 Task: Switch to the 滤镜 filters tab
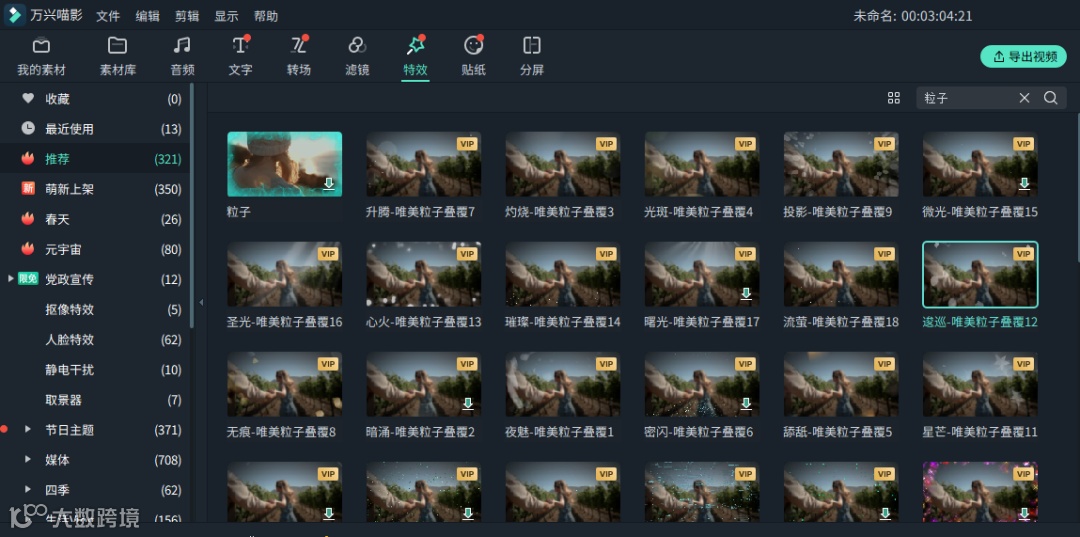357,56
